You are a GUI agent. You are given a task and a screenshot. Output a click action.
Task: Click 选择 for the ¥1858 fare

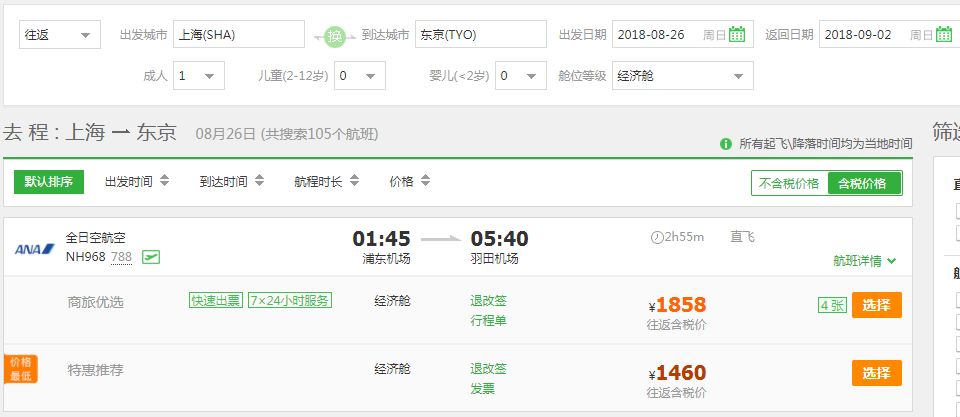tap(877, 305)
